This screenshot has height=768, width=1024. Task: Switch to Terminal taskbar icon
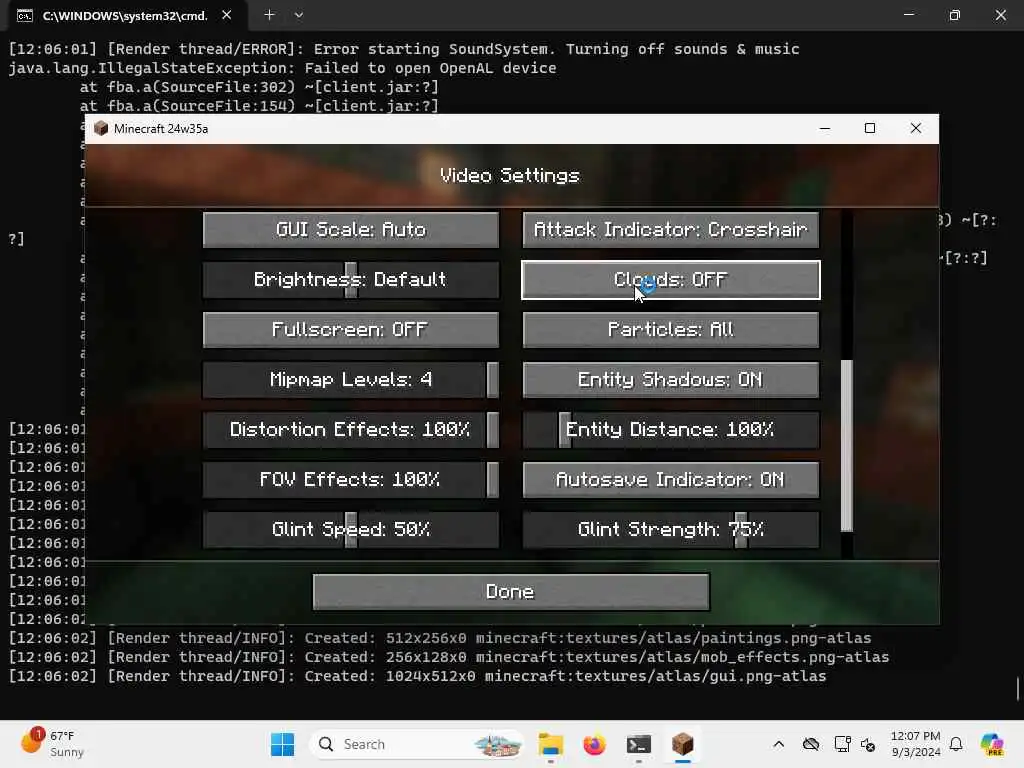(x=639, y=744)
